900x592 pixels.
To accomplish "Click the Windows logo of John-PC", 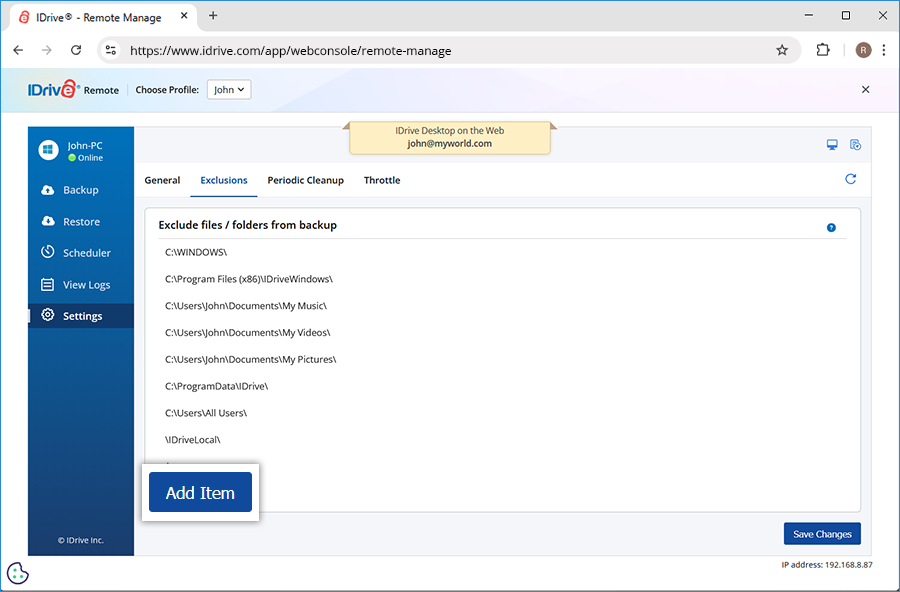I will coord(49,150).
